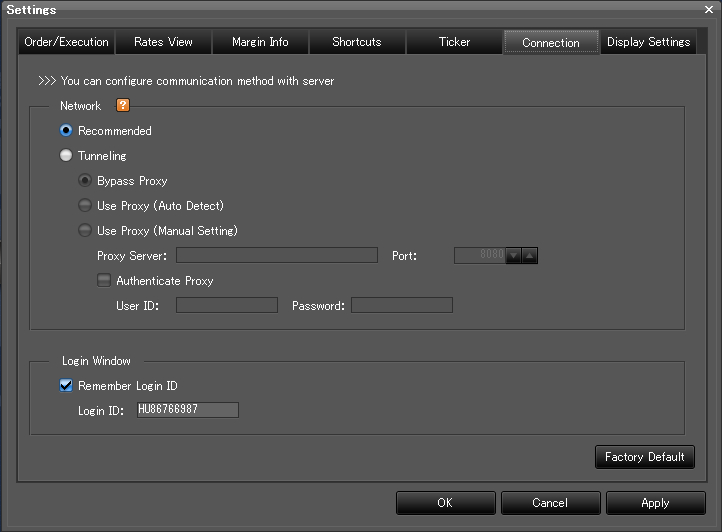The width and height of the screenshot is (722, 532).
Task: Click the Apply button
Action: click(655, 503)
